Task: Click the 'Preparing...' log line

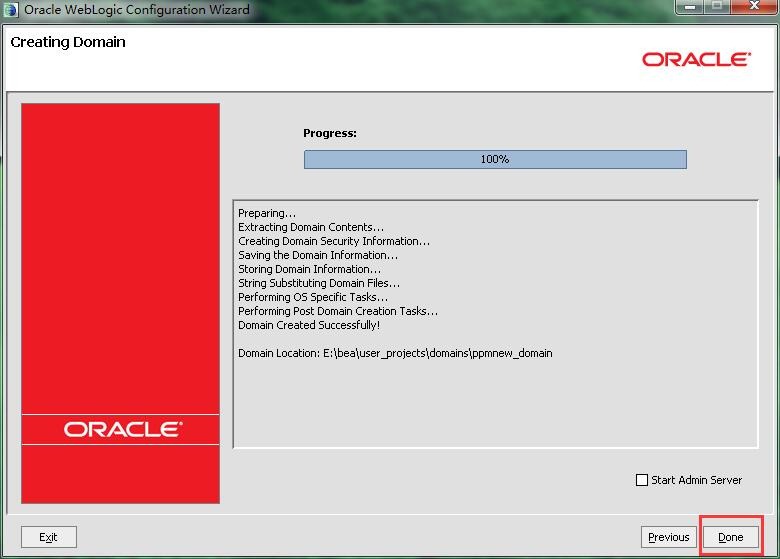Action: tap(267, 213)
